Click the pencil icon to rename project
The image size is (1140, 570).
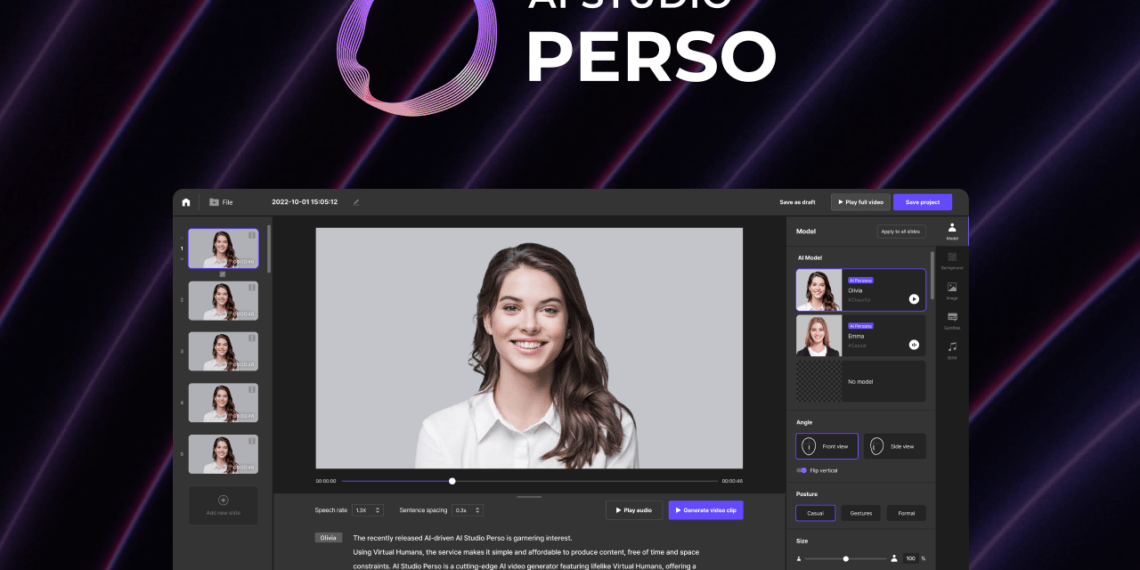[356, 202]
